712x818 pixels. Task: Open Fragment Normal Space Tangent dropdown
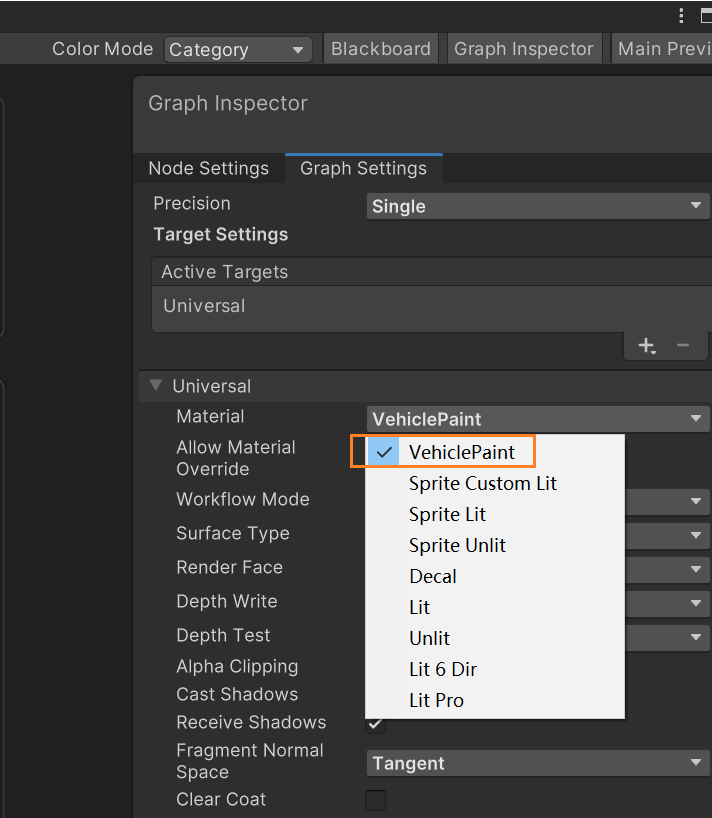pos(538,763)
